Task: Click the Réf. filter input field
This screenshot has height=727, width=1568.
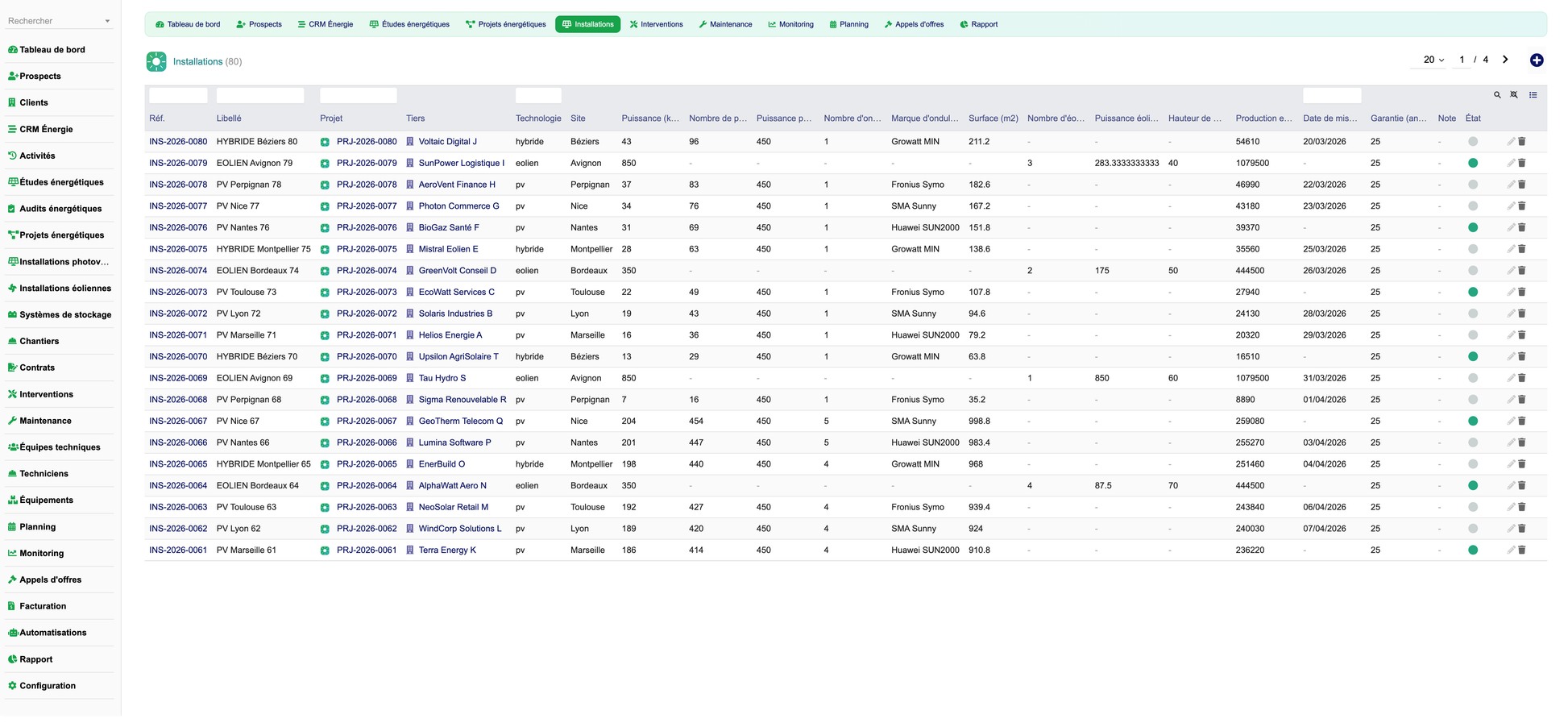Action: coord(178,96)
